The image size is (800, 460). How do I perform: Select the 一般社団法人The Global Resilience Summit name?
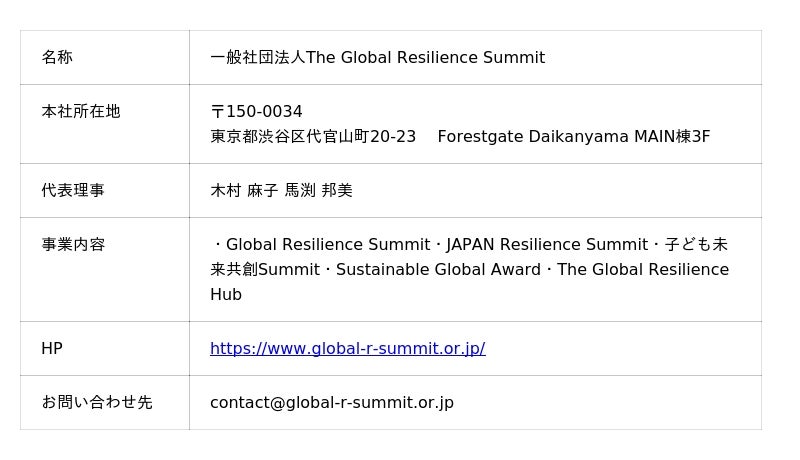(x=377, y=58)
